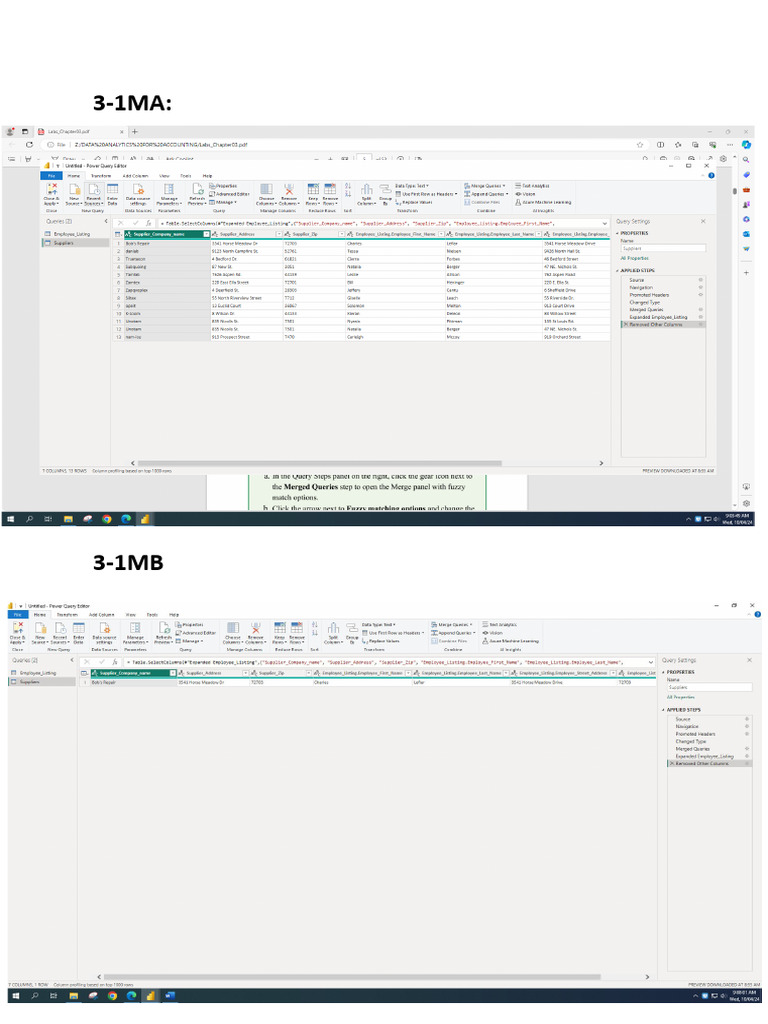Open Supplier_Address column filter arrow in 3-1MA
The width and height of the screenshot is (768, 1024).
[279, 234]
